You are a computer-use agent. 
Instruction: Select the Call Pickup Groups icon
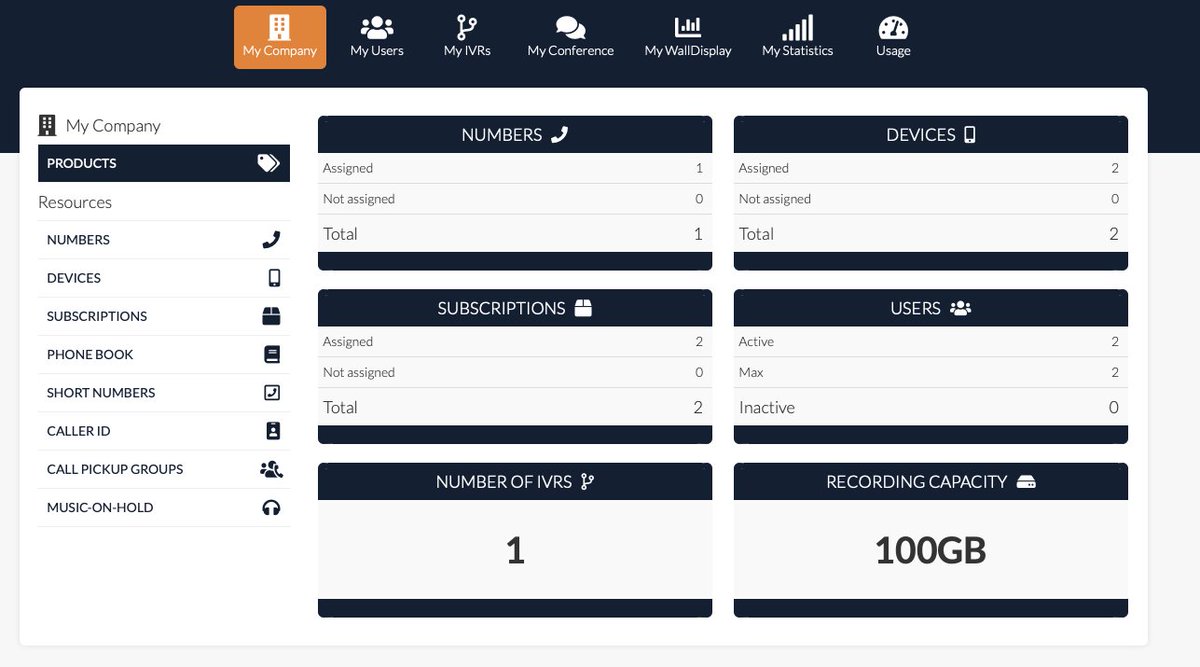tap(271, 468)
